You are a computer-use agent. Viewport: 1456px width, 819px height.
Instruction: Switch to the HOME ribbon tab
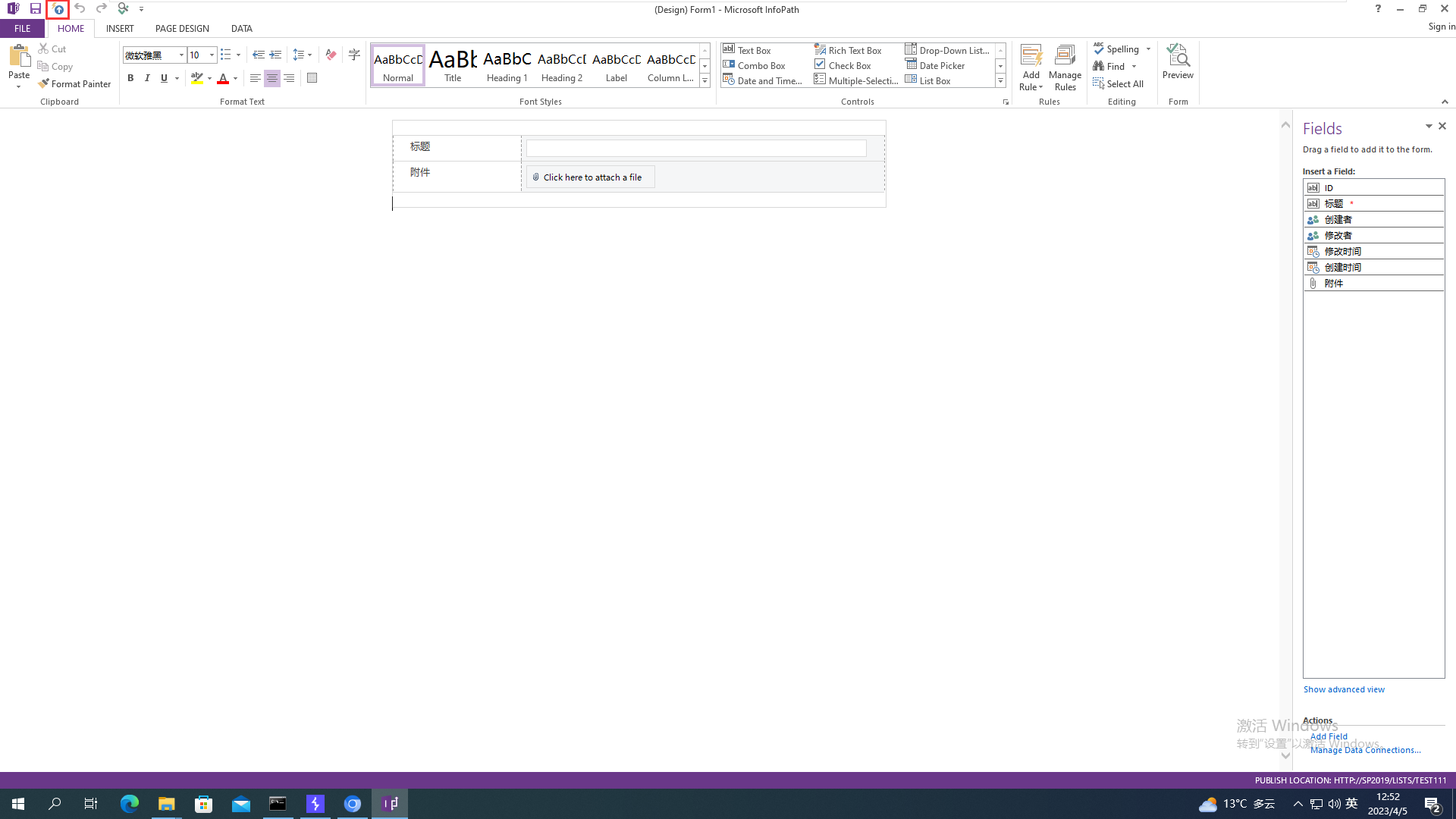click(x=70, y=28)
